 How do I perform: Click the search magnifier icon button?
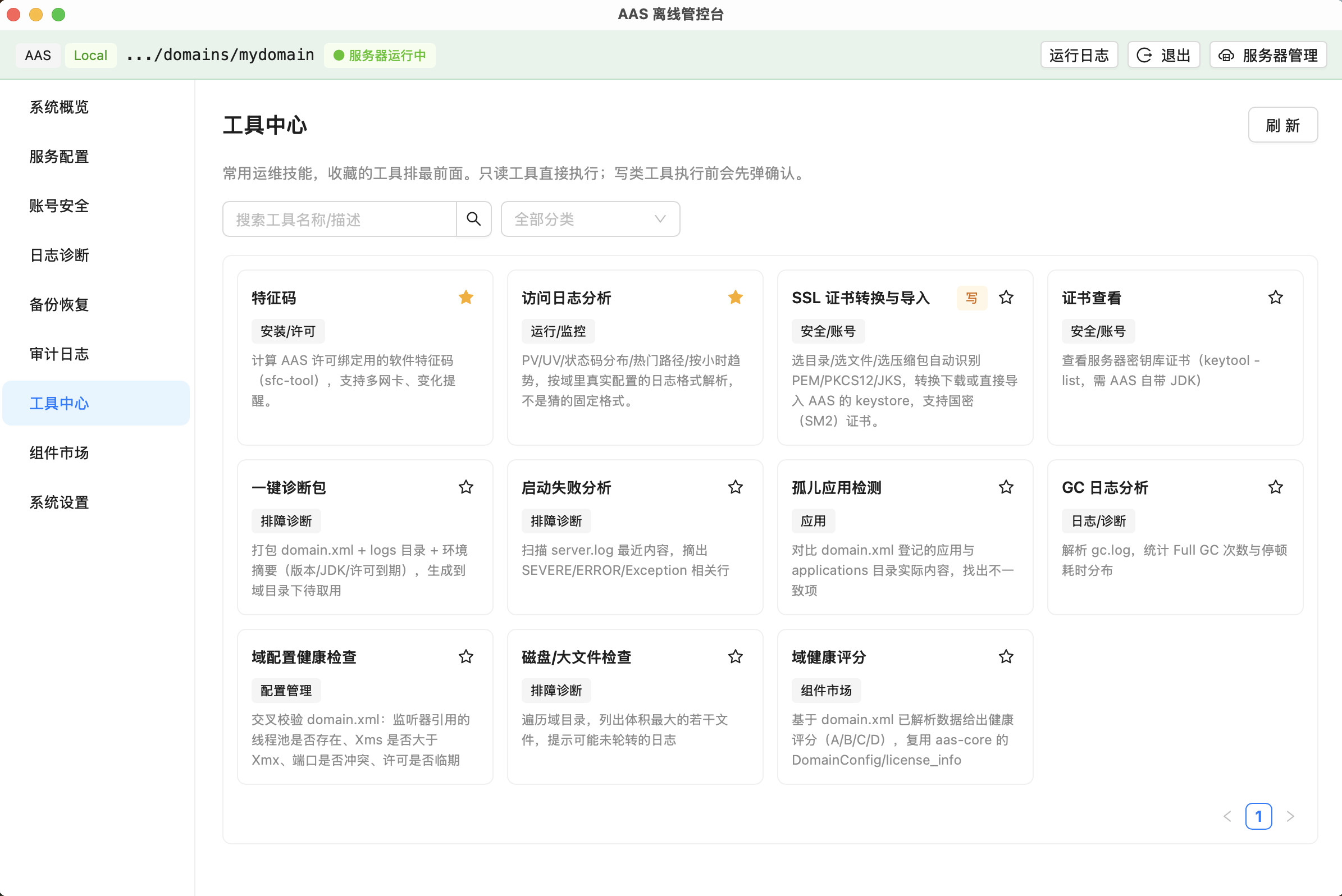474,219
